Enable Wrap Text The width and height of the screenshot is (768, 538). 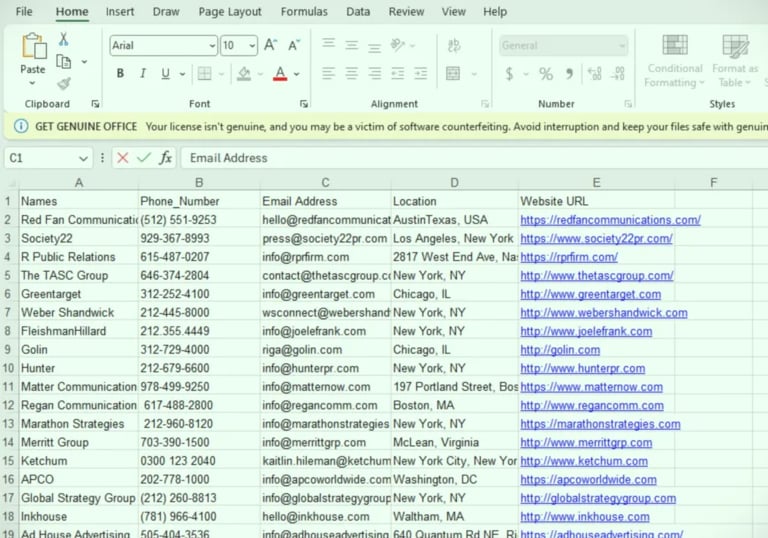click(454, 46)
